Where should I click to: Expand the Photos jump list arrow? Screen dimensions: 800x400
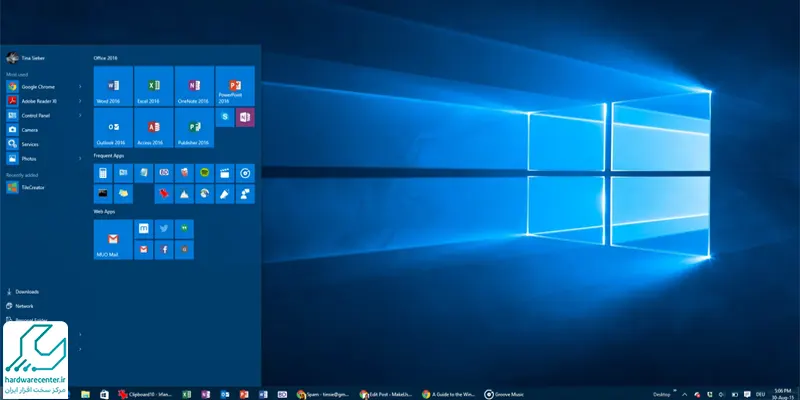pos(80,159)
